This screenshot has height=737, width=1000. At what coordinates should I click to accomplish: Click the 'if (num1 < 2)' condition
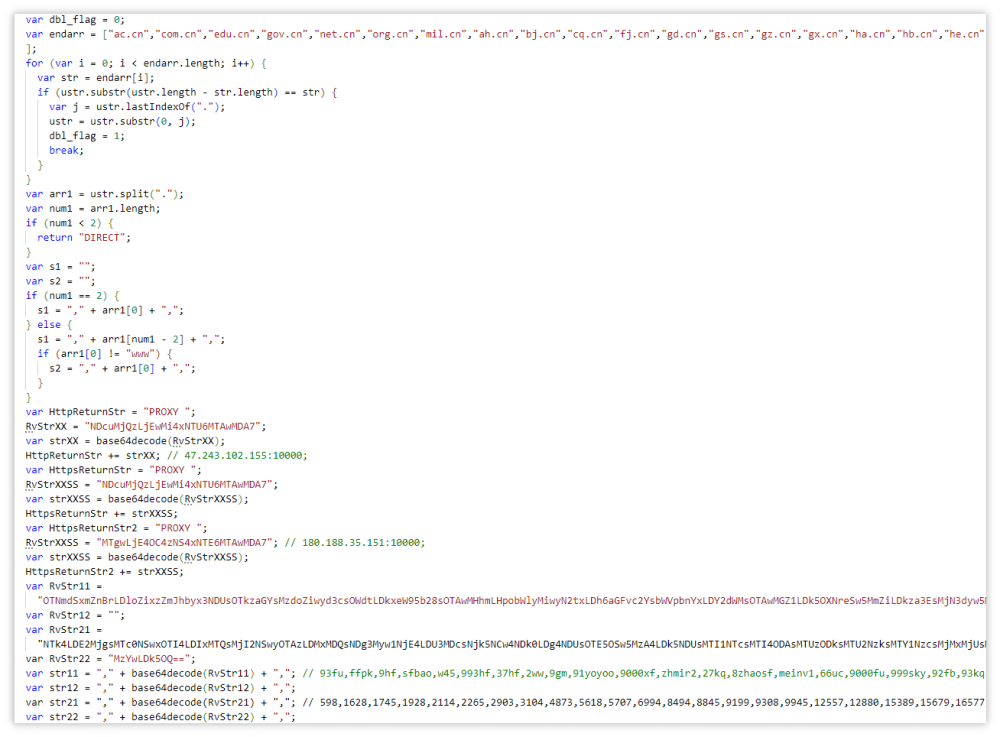tap(73, 223)
